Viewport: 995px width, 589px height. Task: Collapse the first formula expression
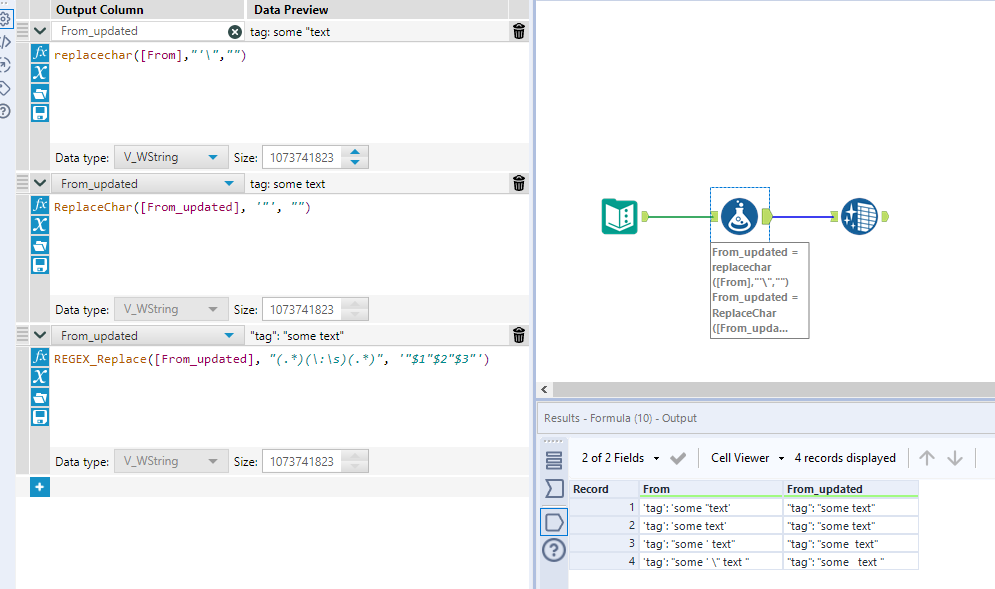39,32
